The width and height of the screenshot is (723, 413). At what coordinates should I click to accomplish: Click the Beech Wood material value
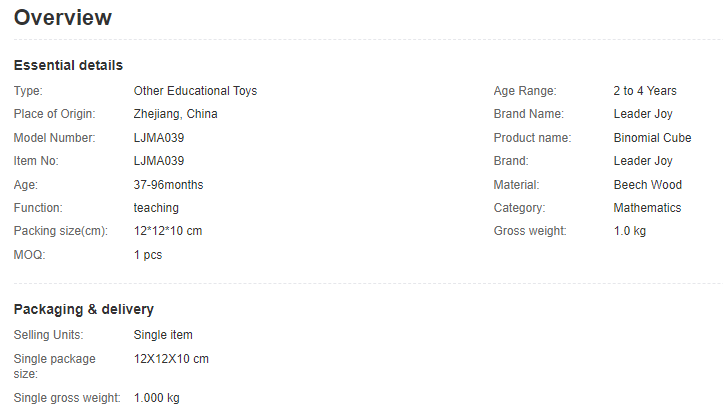[x=648, y=185]
